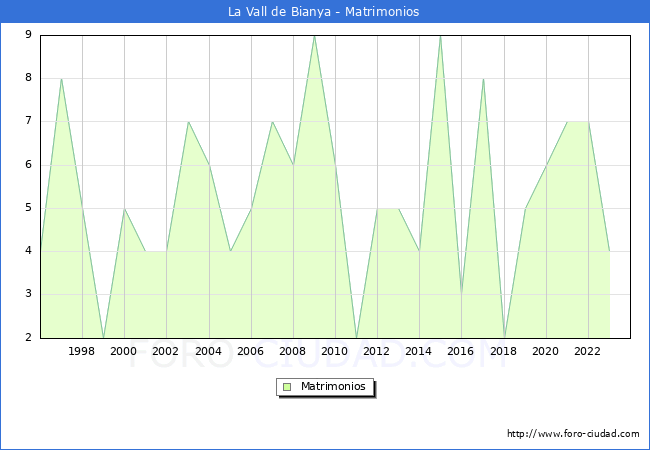Click the Matrimonios legend label

333,386
